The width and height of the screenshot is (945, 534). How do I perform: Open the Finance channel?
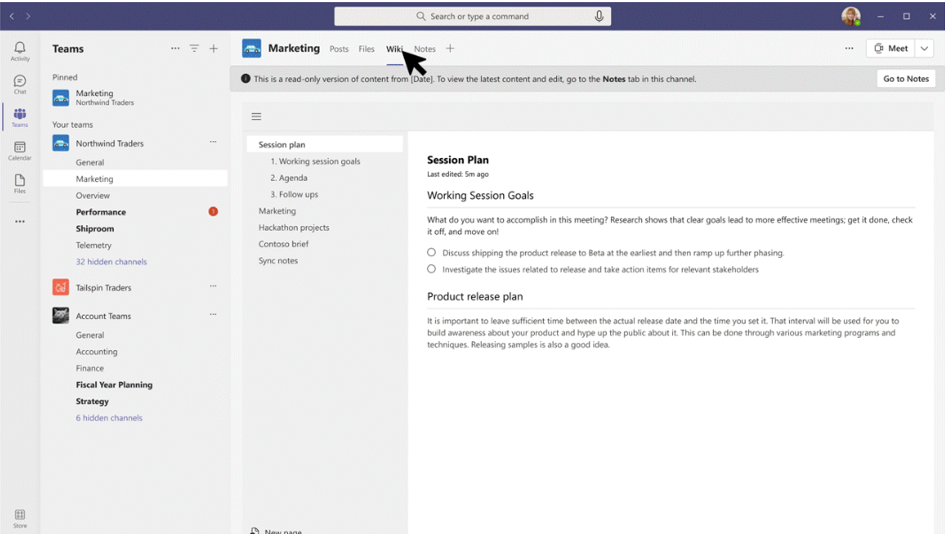click(x=90, y=368)
